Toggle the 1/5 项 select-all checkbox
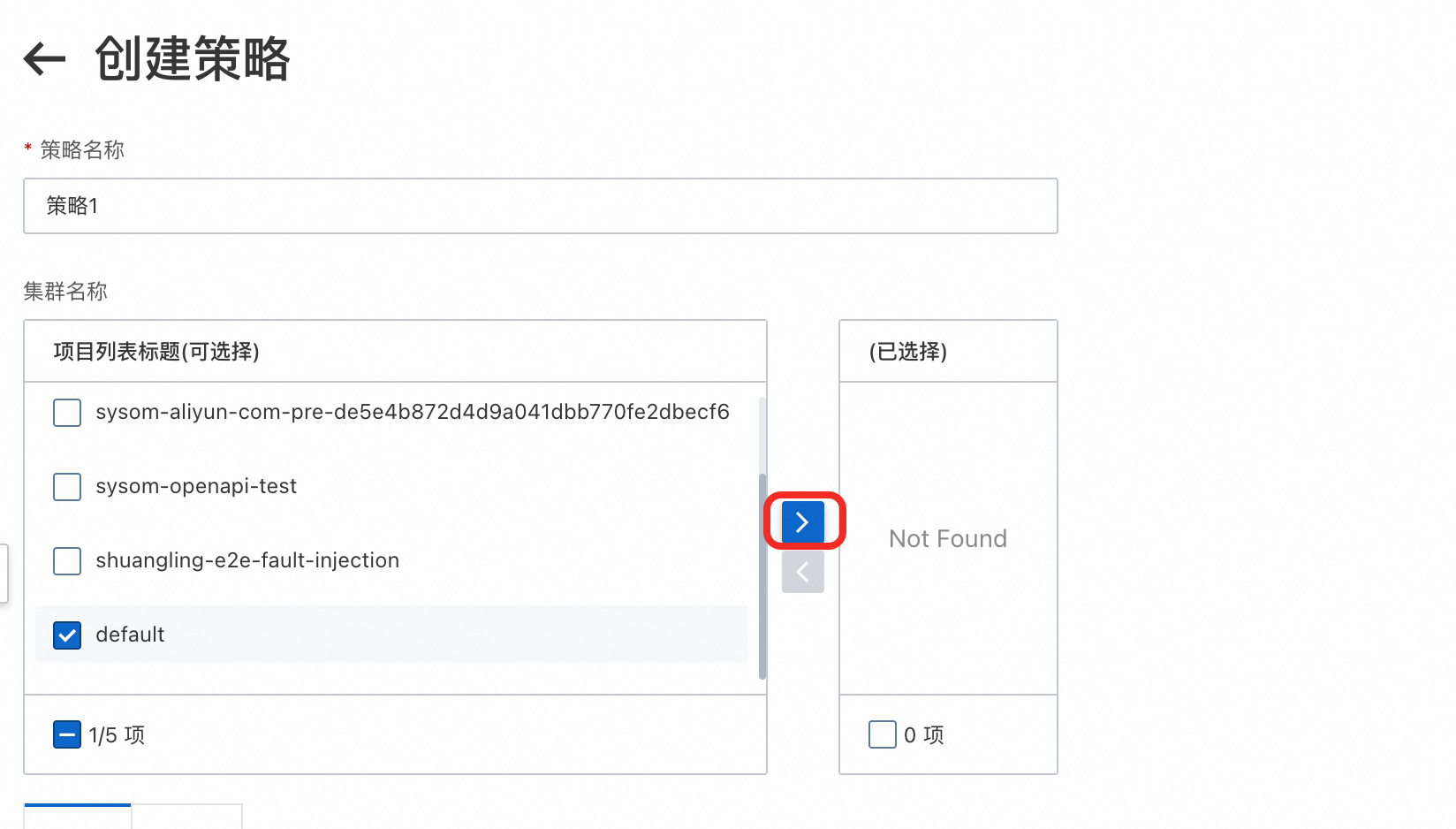Image resolution: width=1456 pixels, height=829 pixels. tap(67, 734)
